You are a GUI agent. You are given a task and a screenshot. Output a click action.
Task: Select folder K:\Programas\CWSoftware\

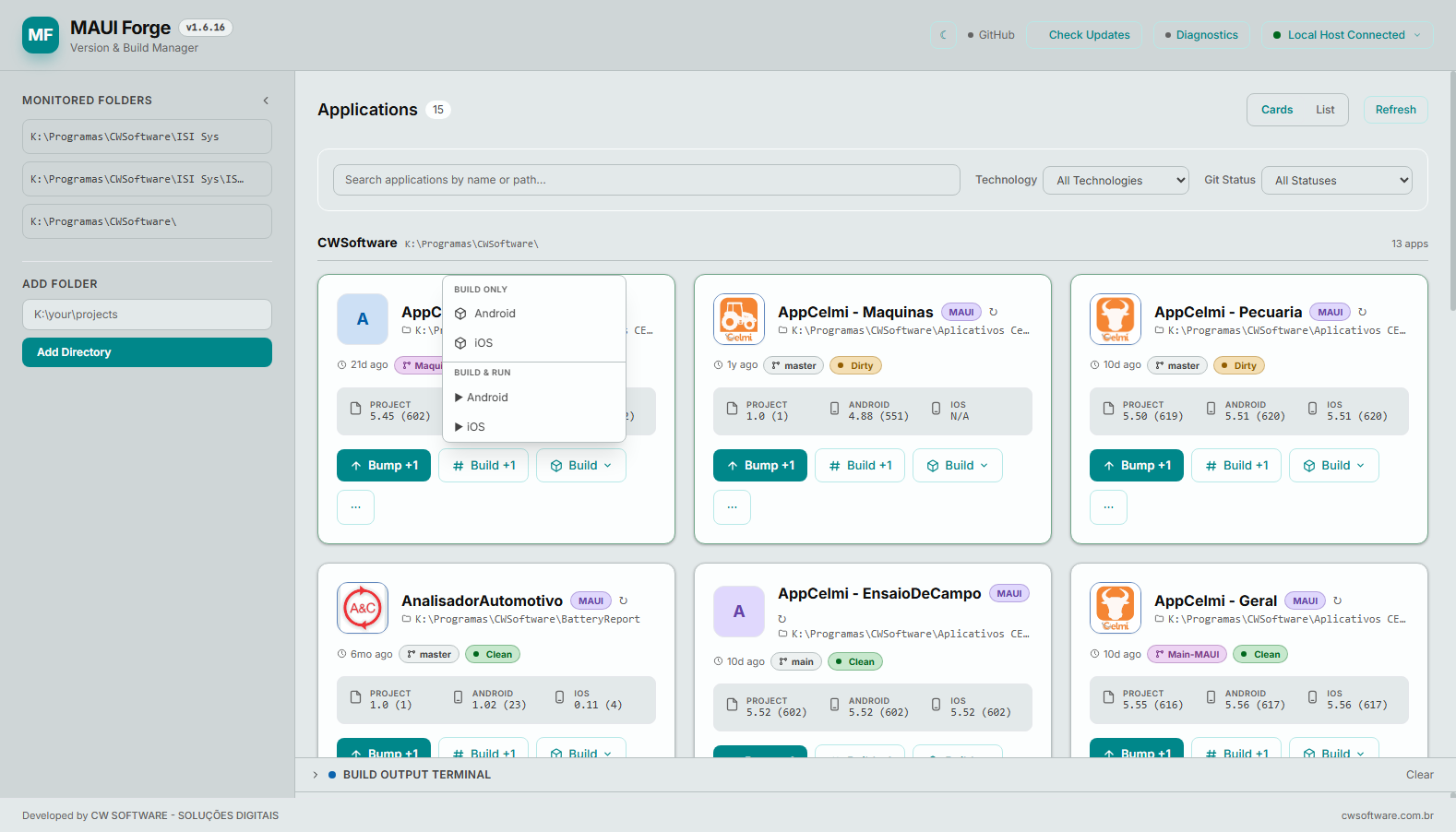(147, 221)
